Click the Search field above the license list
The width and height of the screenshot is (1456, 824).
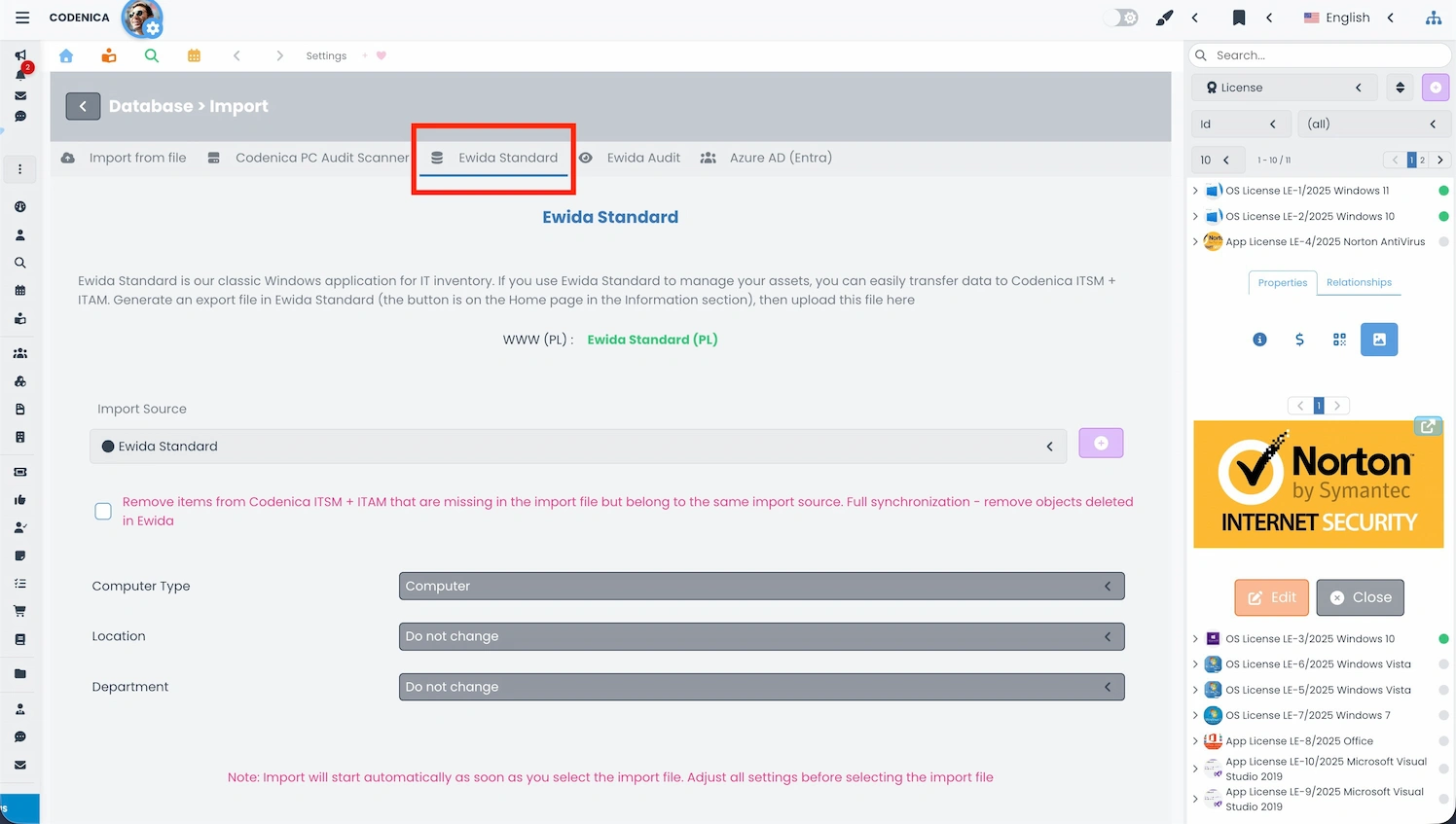tap(1319, 54)
